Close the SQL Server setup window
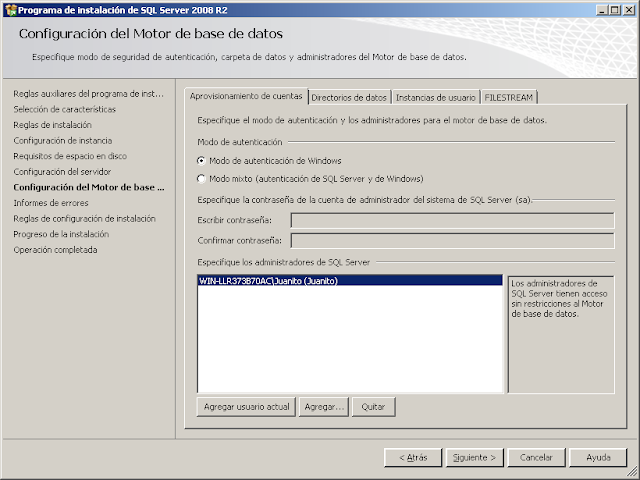The image size is (640, 480). tap(629, 10)
